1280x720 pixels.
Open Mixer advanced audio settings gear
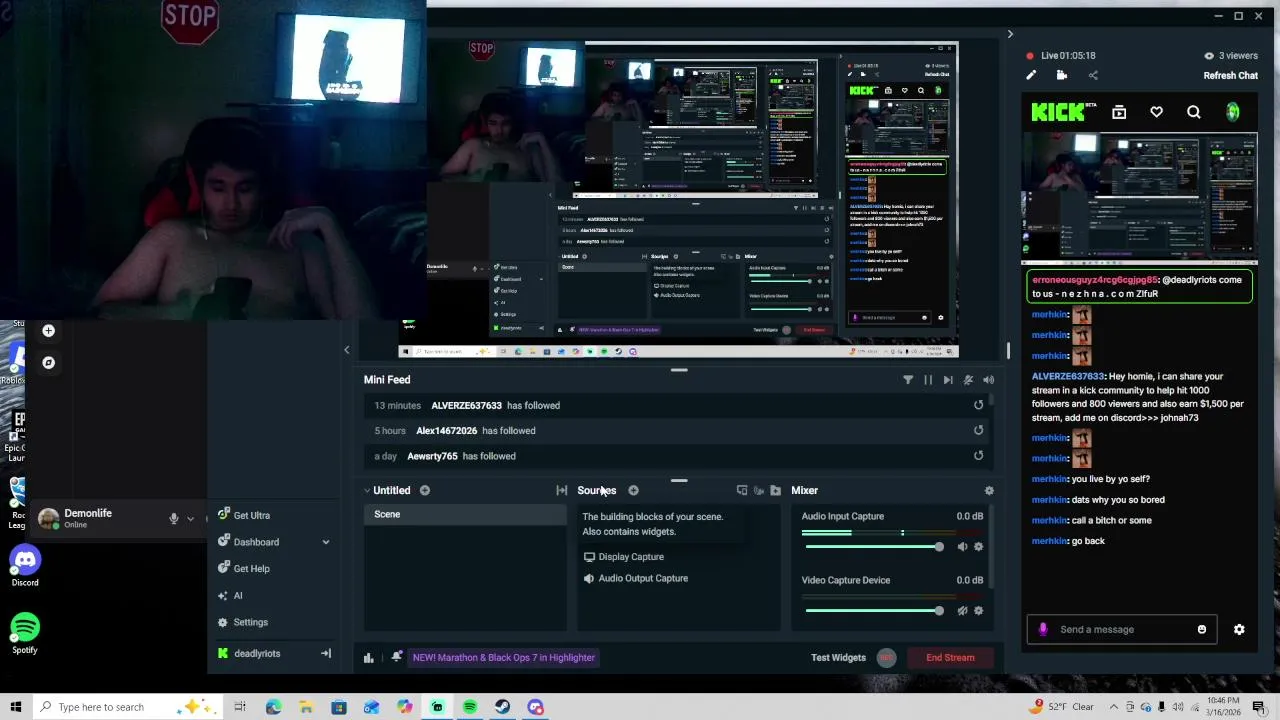[x=989, y=490]
